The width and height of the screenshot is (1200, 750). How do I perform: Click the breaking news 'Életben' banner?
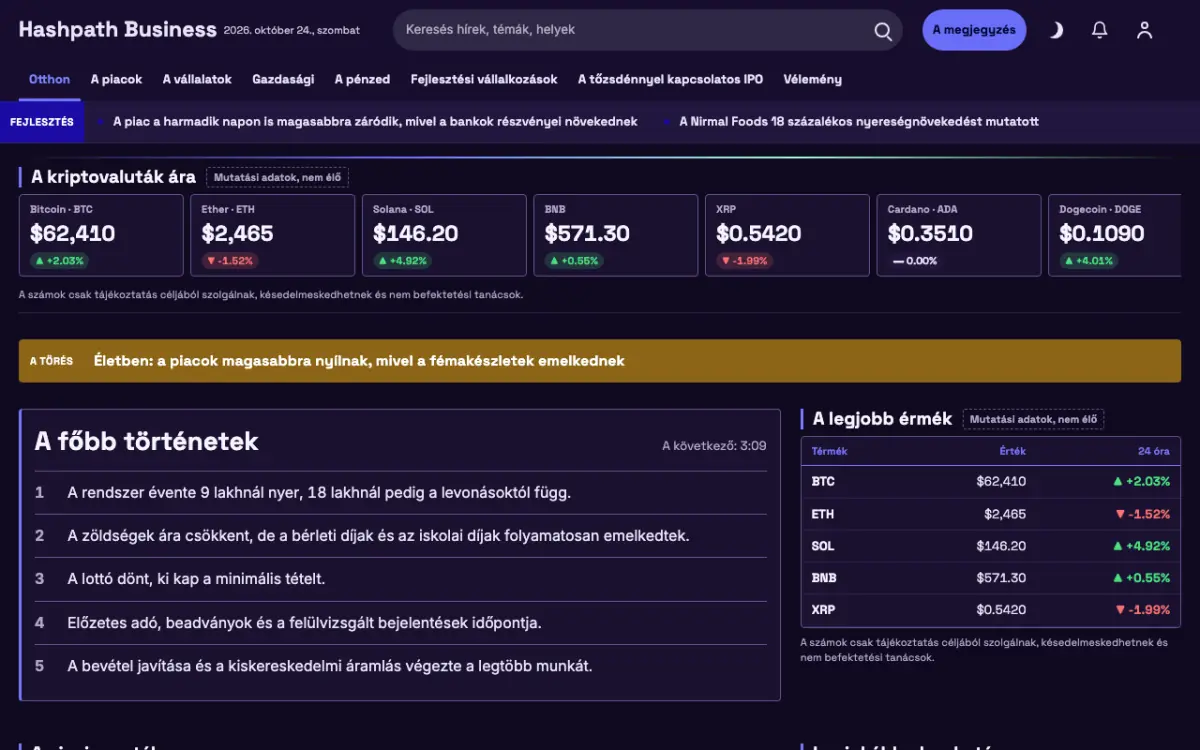click(x=600, y=361)
